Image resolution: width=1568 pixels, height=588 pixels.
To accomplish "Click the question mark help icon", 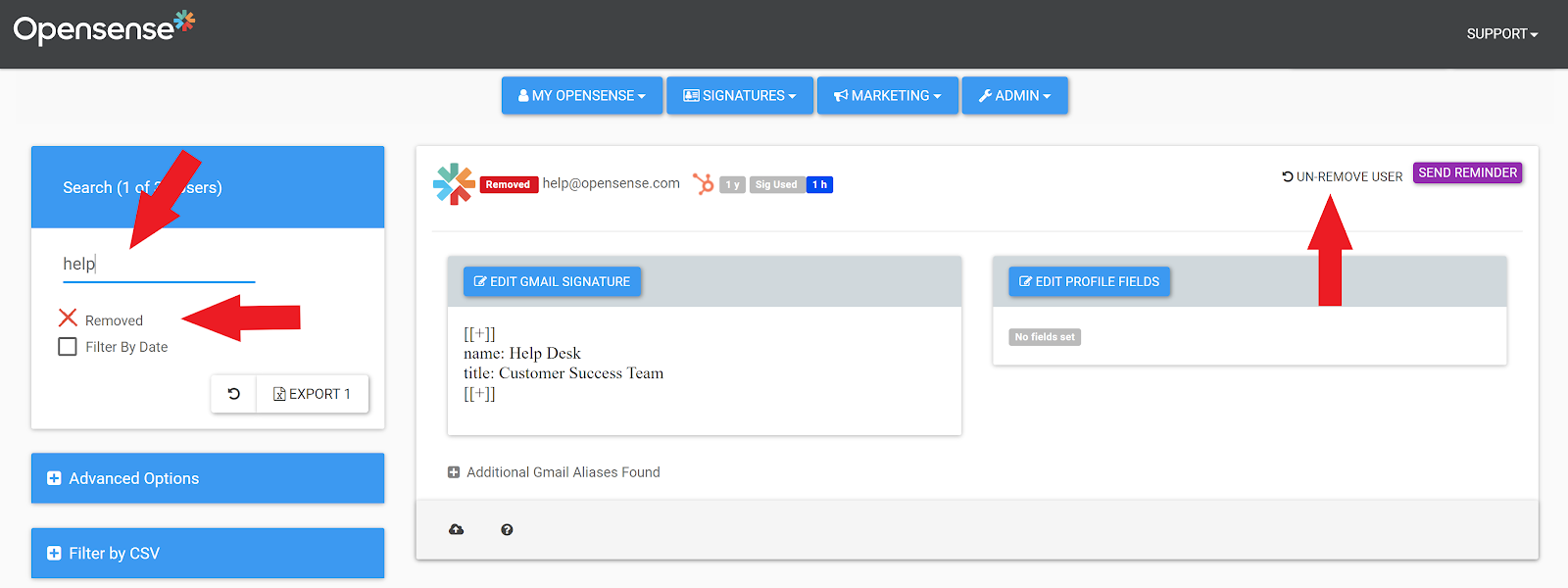I will 507,529.
